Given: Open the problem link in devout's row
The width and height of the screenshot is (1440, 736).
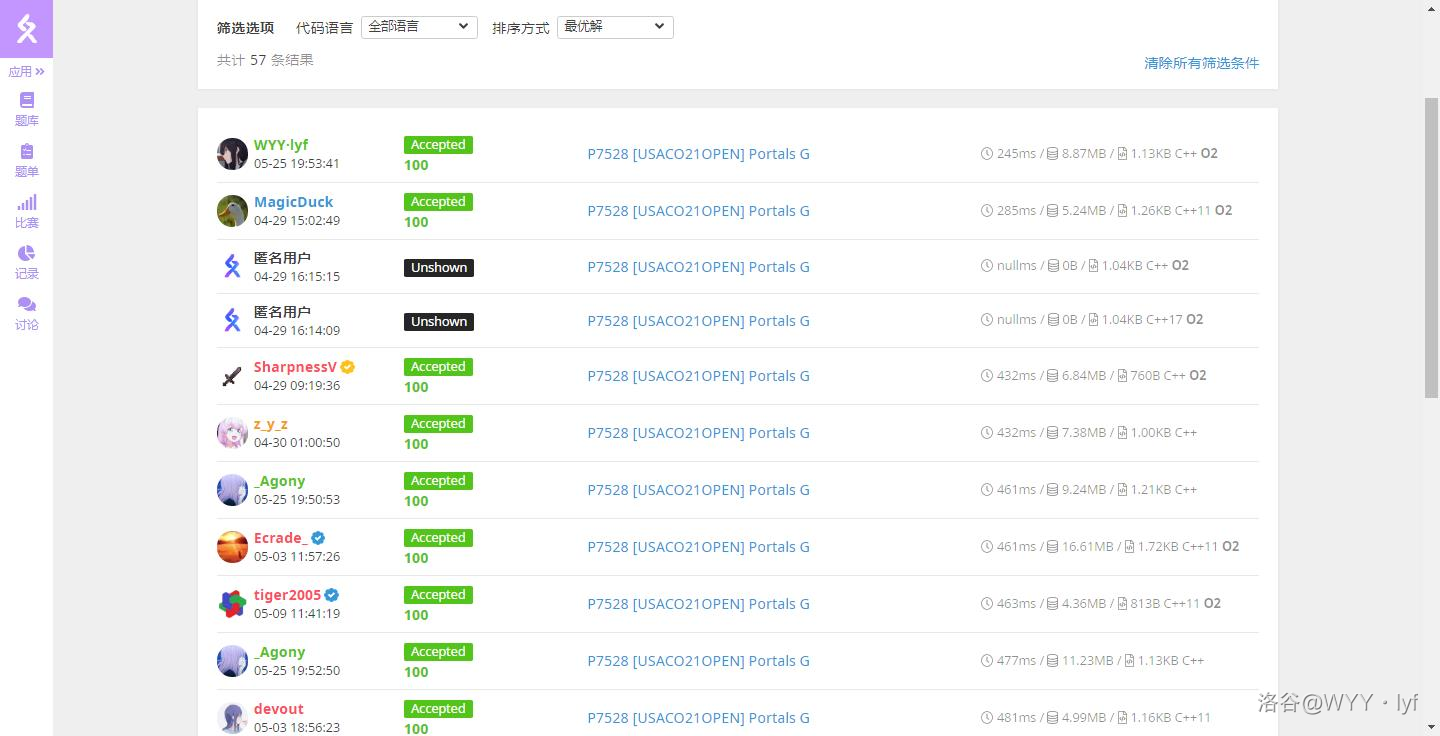Looking at the screenshot, I should tap(698, 718).
